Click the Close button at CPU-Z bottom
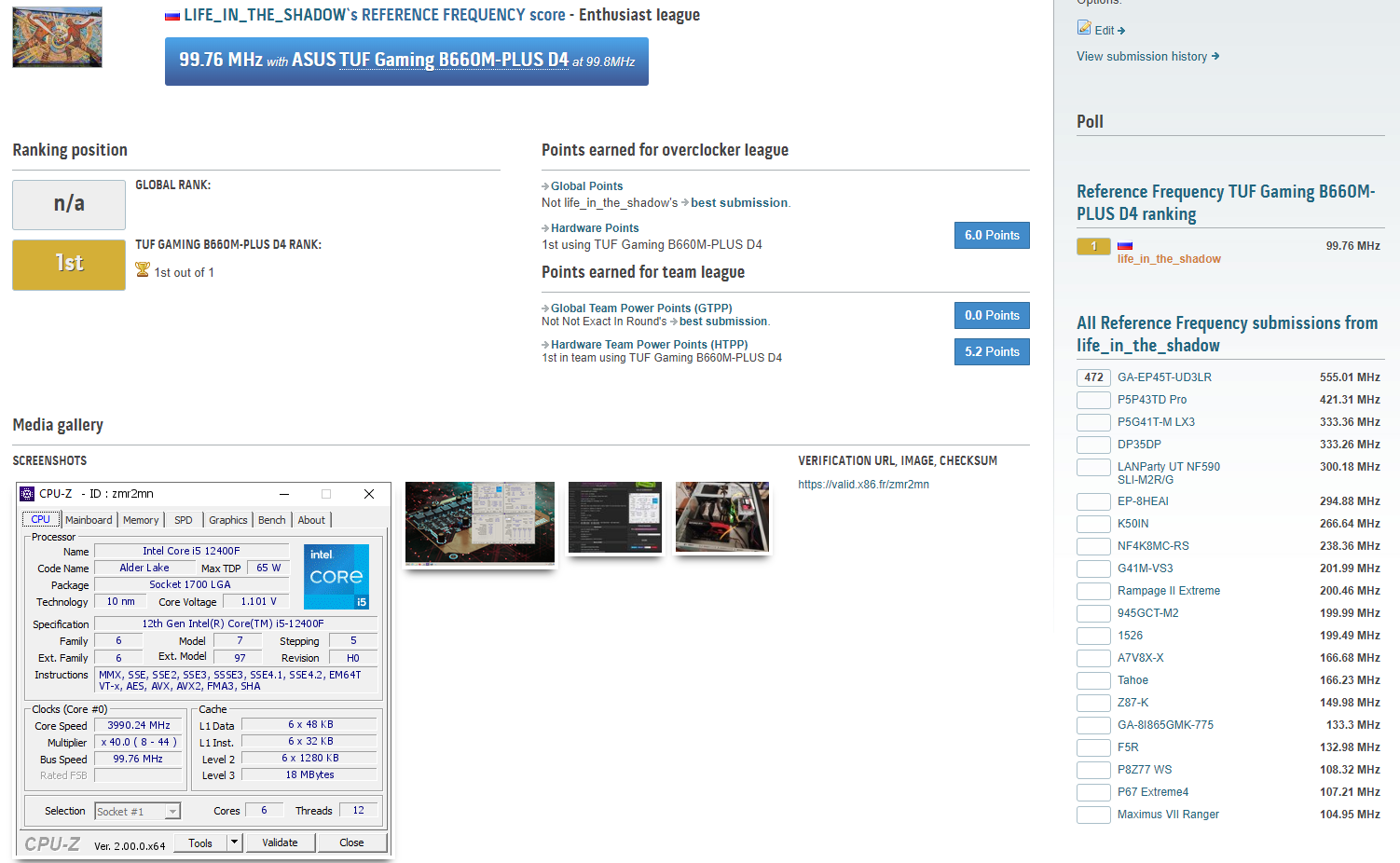This screenshot has height=863, width=1400. tap(351, 842)
